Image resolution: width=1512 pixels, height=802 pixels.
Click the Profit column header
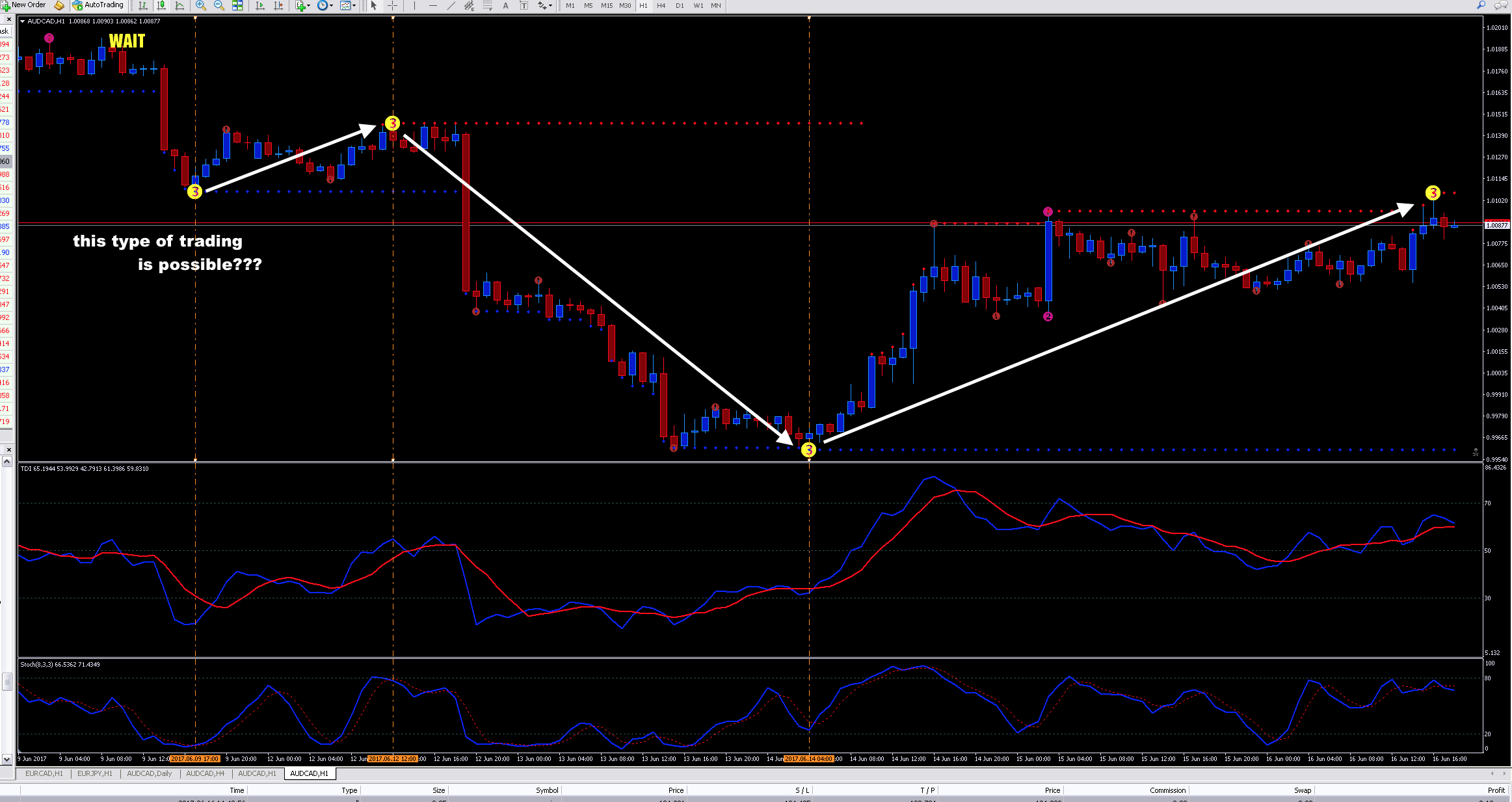pyautogui.click(x=1496, y=790)
